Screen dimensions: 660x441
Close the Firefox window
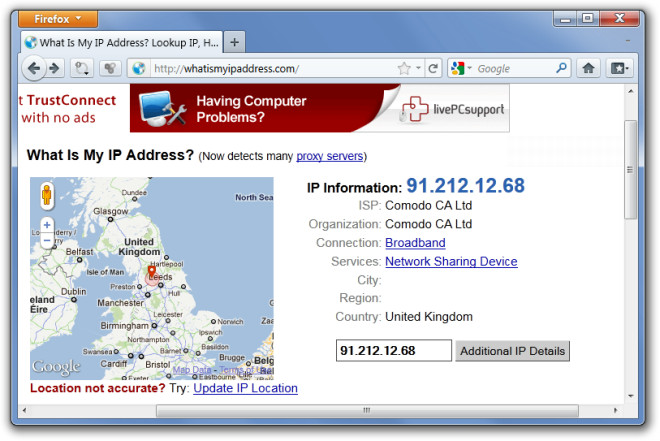click(619, 19)
